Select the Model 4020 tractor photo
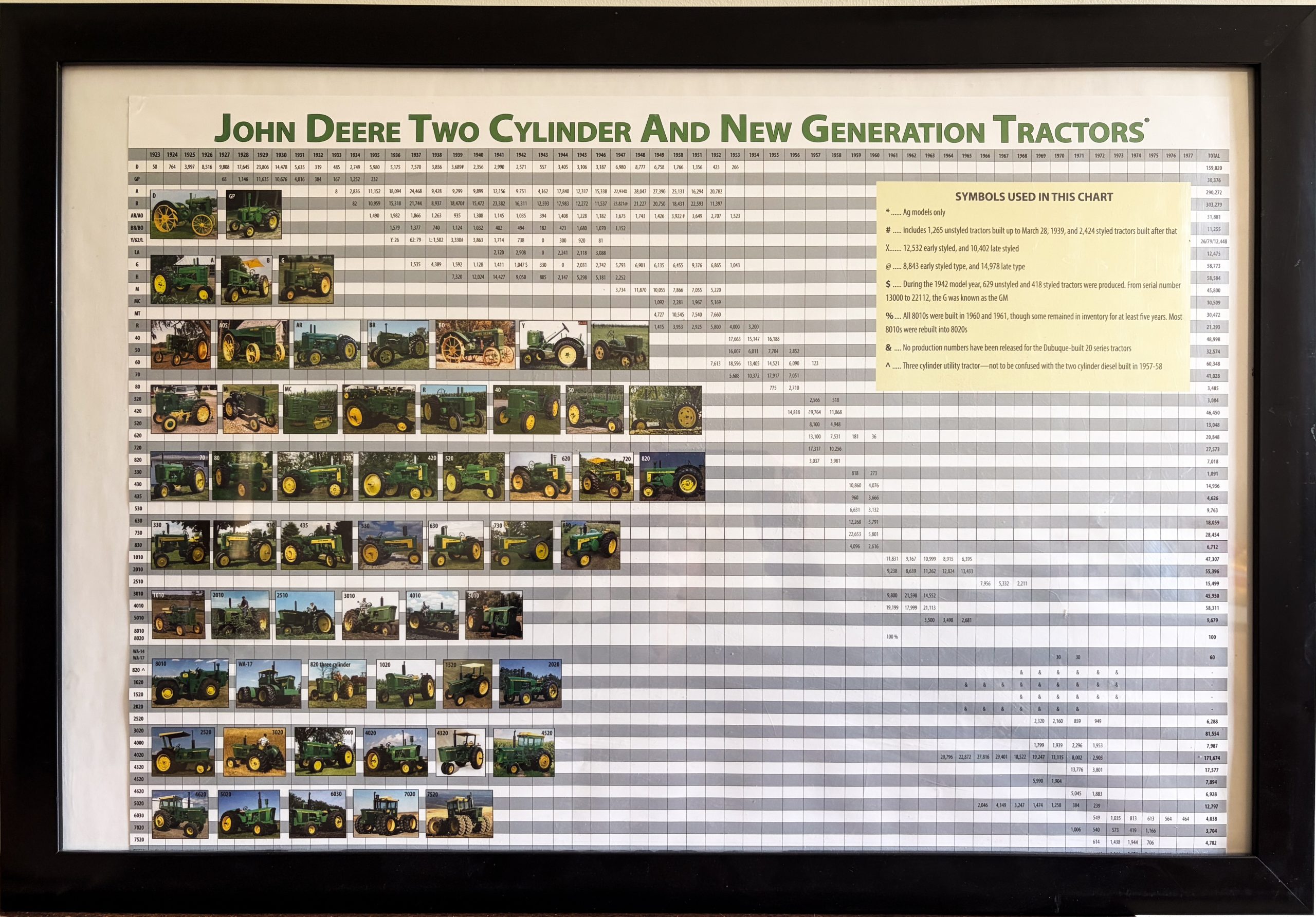Viewport: 1316px width, 917px height. [x=395, y=752]
